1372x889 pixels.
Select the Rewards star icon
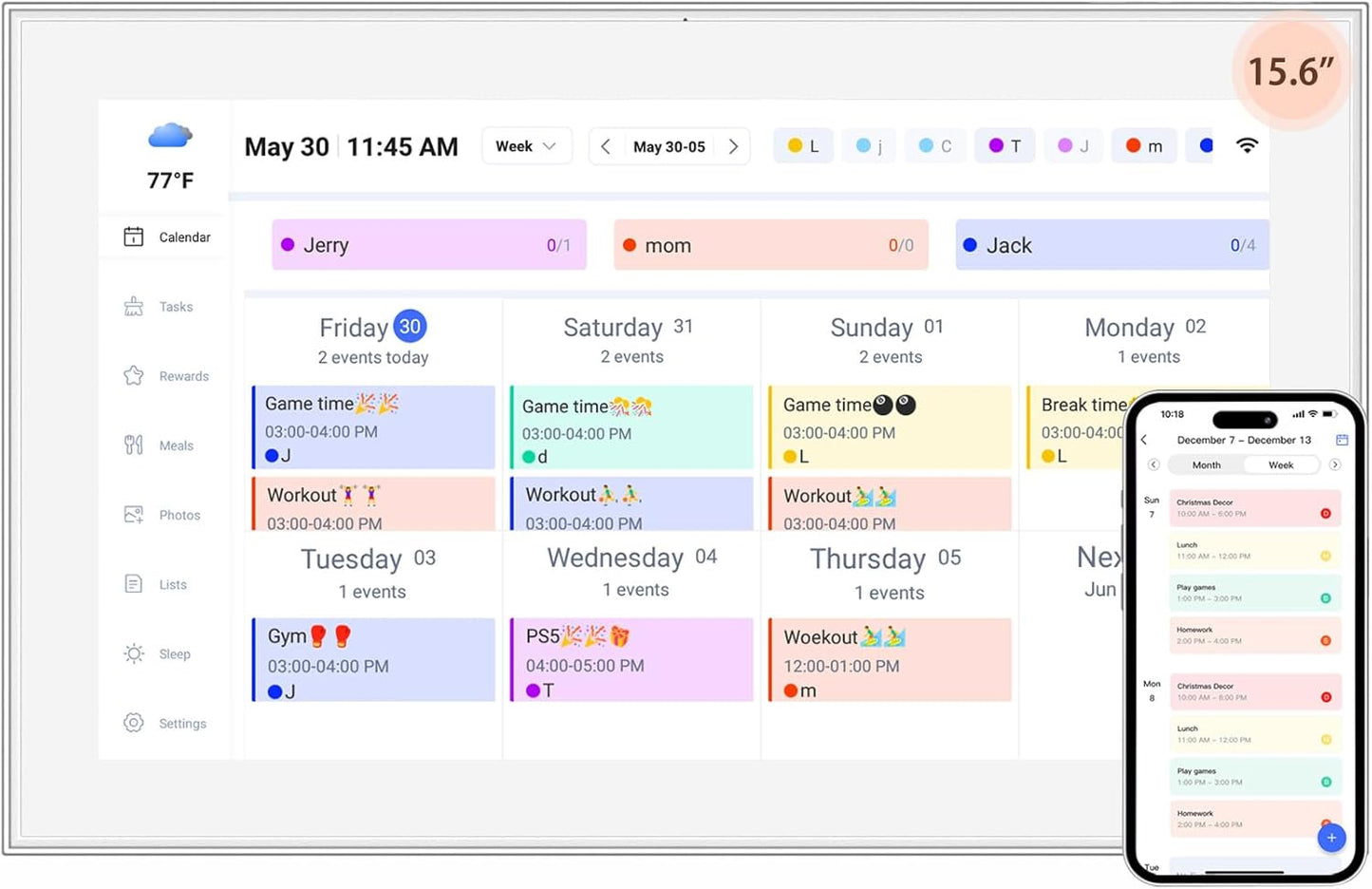click(134, 375)
